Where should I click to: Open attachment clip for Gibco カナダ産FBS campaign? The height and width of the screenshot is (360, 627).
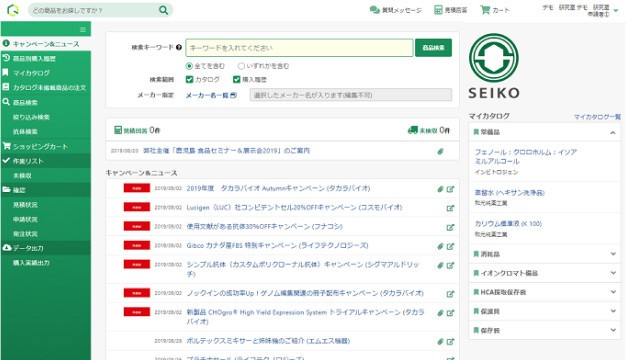(x=440, y=246)
